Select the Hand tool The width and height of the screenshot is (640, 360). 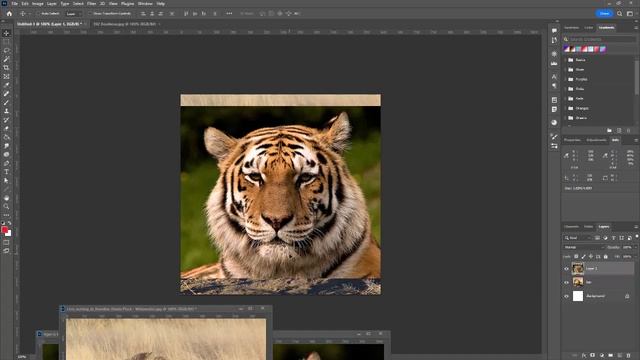(6, 198)
